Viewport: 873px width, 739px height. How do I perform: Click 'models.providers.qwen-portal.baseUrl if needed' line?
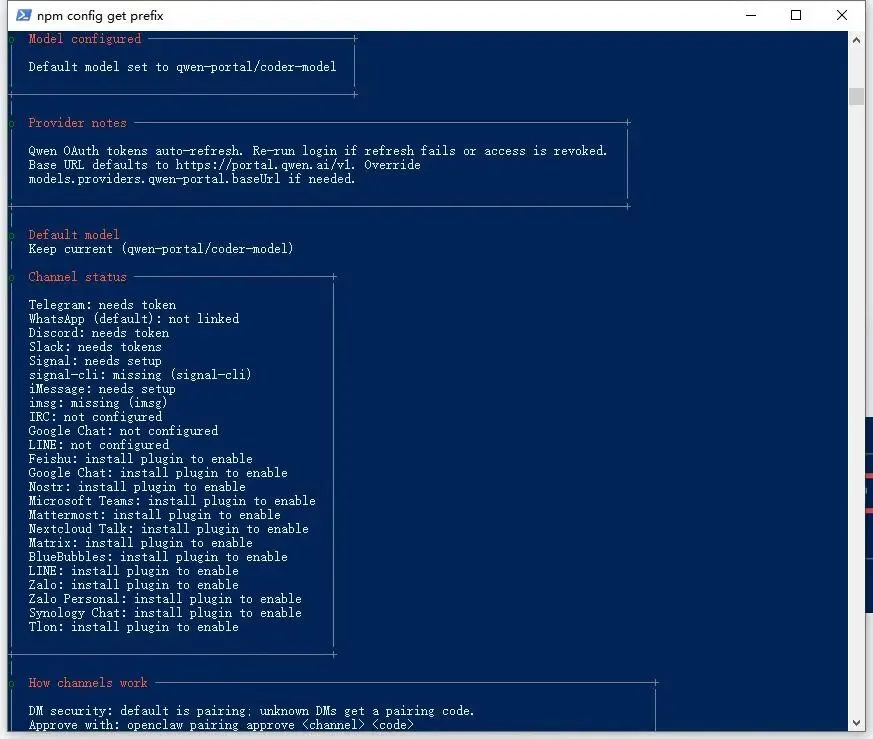(x=192, y=179)
